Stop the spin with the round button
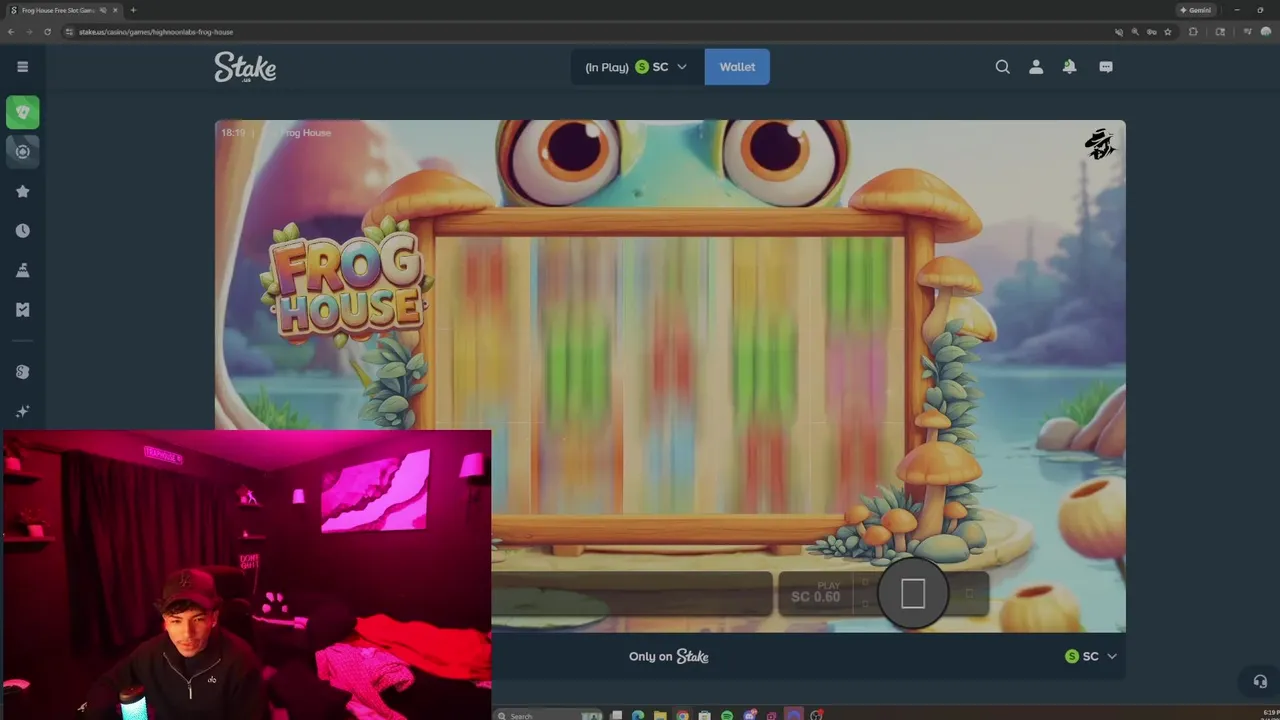Viewport: 1280px width, 720px height. 913,594
